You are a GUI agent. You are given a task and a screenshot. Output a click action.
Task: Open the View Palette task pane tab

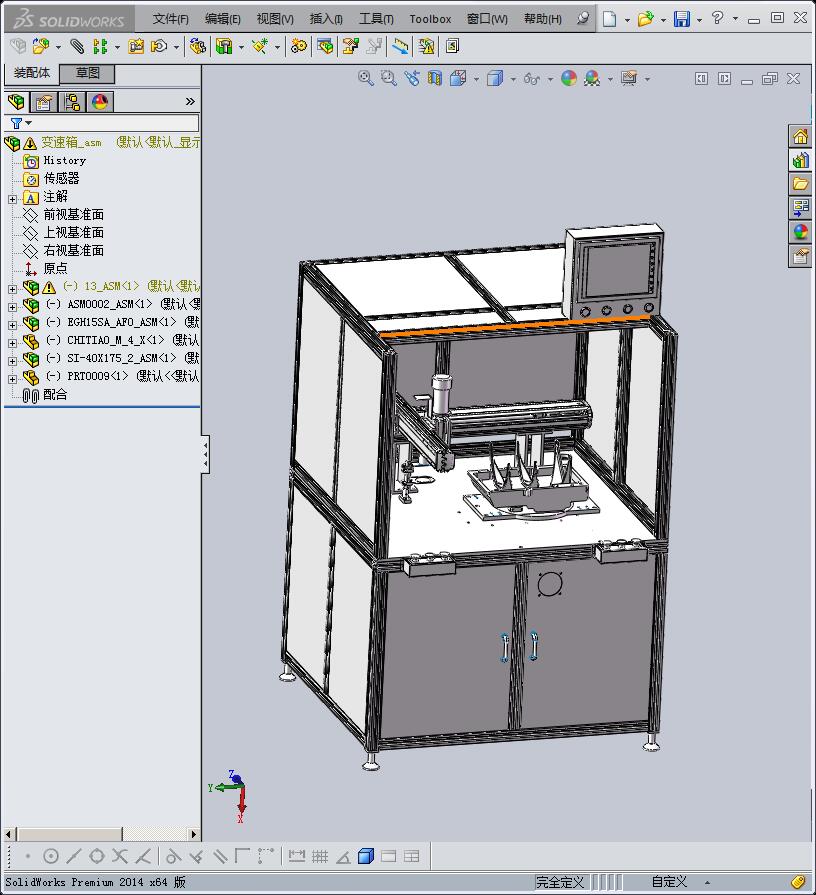(801, 208)
